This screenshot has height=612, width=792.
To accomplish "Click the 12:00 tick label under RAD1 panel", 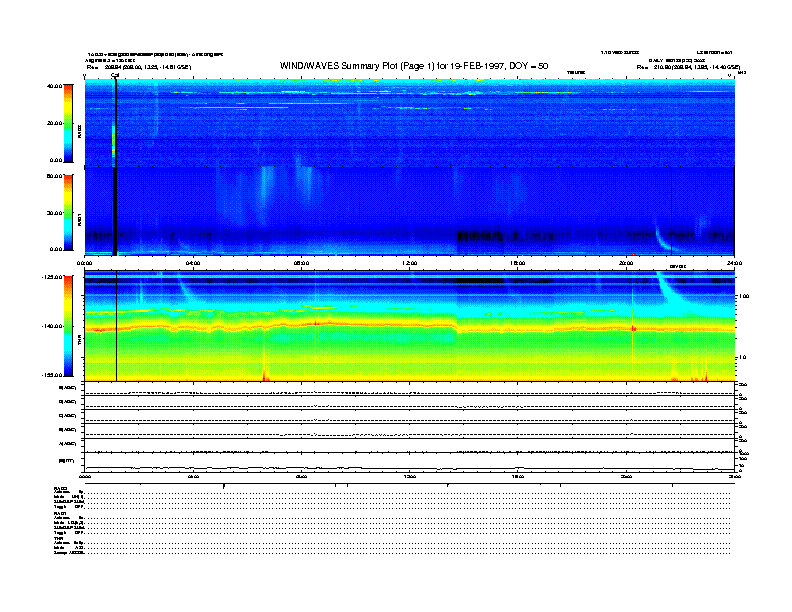I will point(410,263).
